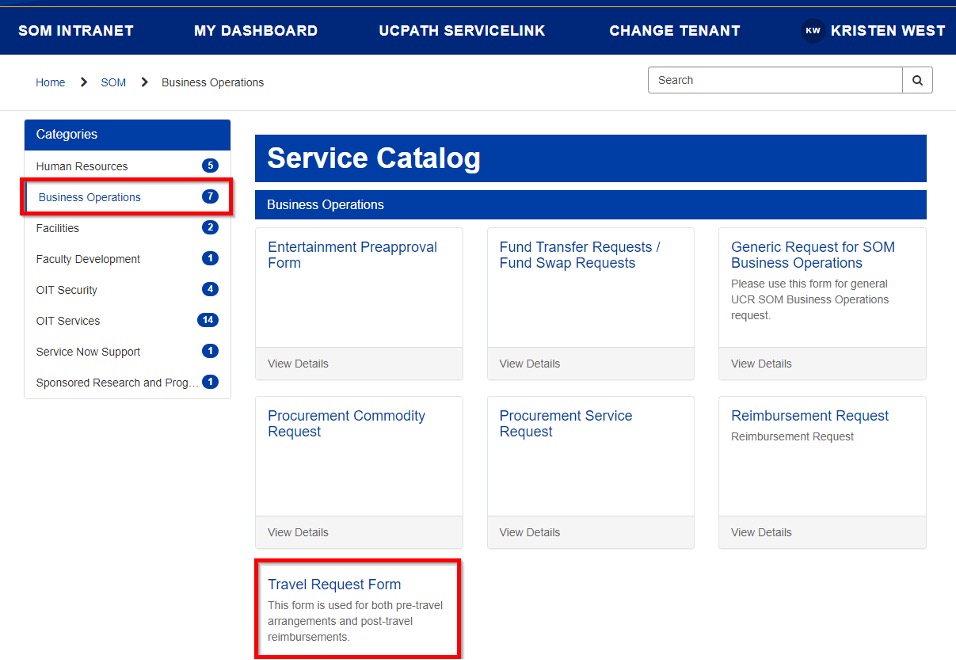Click the search magnifier icon button
This screenshot has height=660, width=956.
(x=917, y=81)
